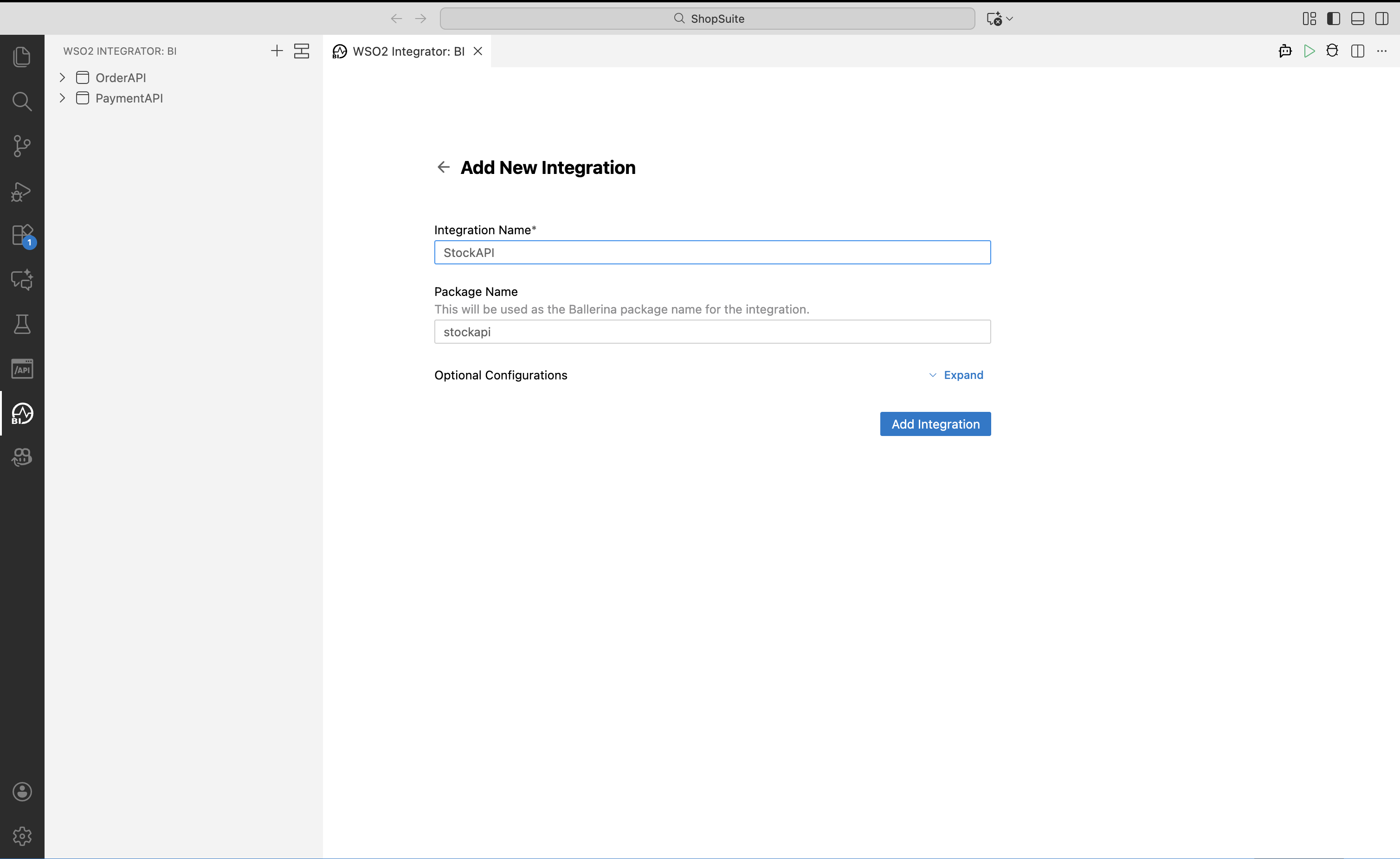
Task: Open the Extensions view with badge
Action: [22, 235]
